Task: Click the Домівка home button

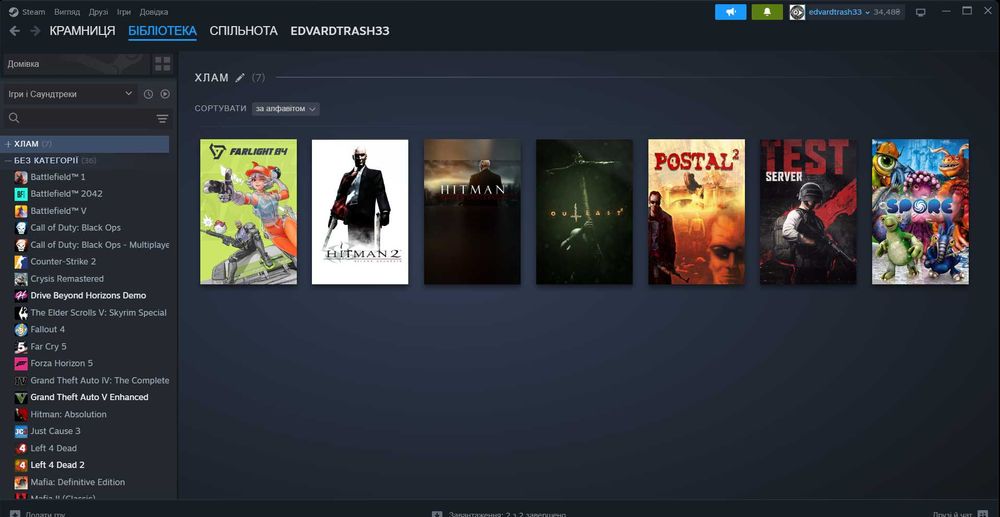Action: (76, 64)
